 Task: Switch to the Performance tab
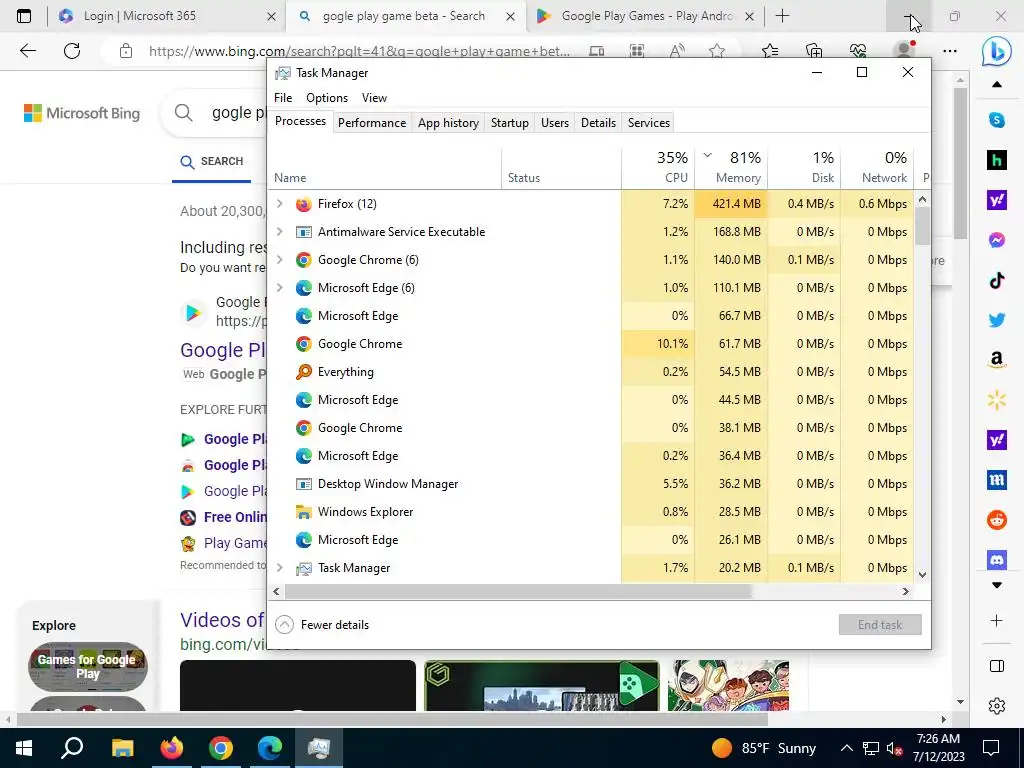click(372, 123)
